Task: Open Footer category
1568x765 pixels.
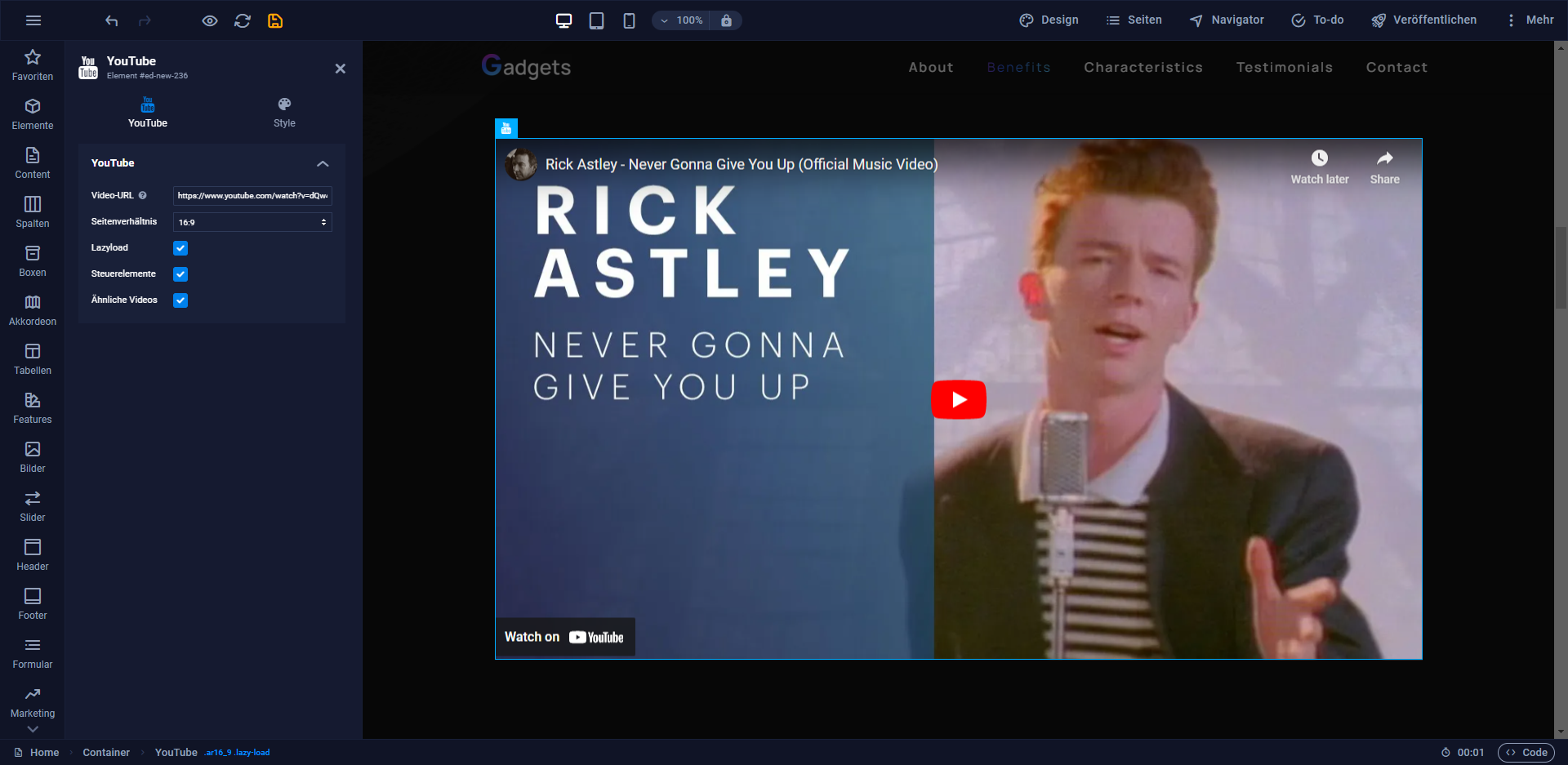Action: pos(33,604)
